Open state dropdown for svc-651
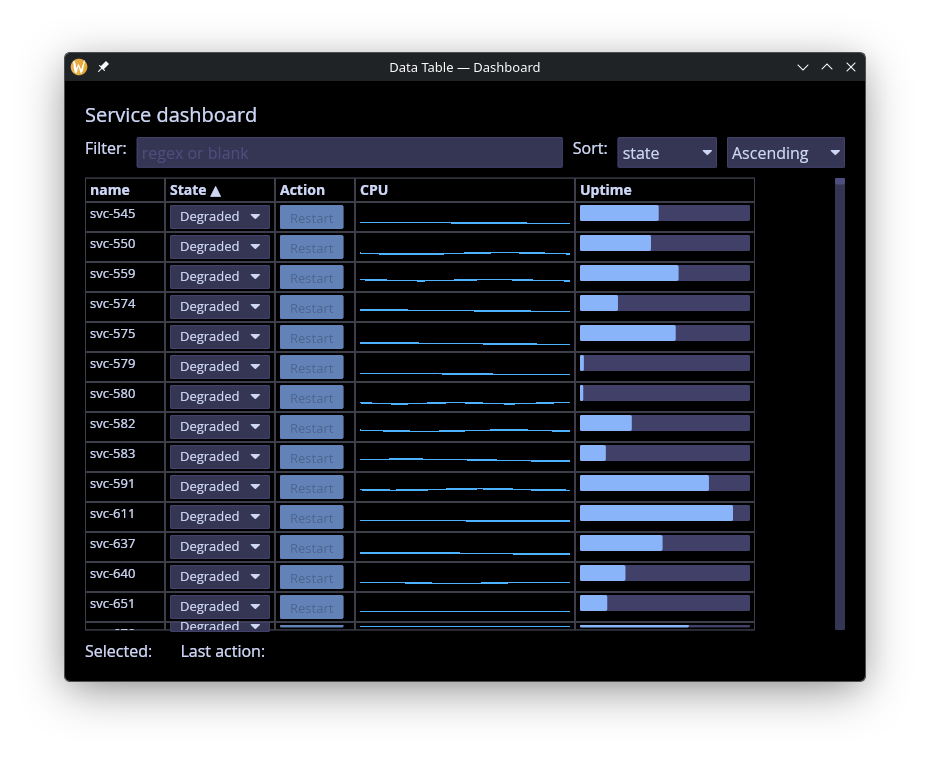 point(219,607)
